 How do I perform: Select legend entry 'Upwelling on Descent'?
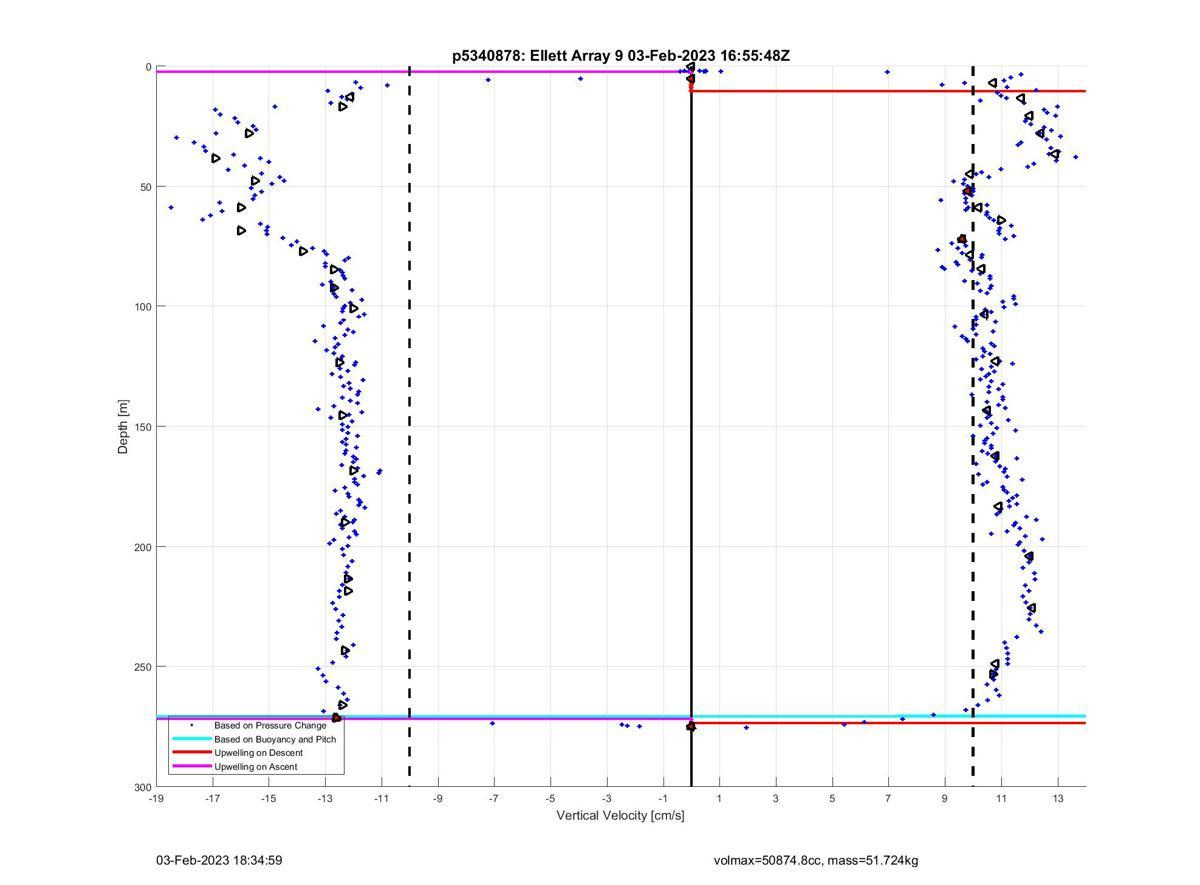(258, 752)
